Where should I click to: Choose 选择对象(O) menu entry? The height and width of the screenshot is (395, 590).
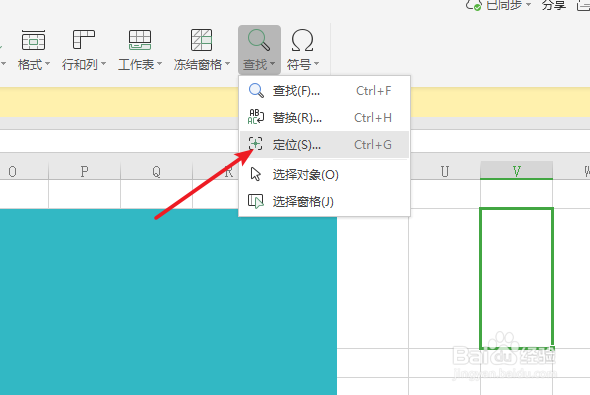pyautogui.click(x=324, y=175)
